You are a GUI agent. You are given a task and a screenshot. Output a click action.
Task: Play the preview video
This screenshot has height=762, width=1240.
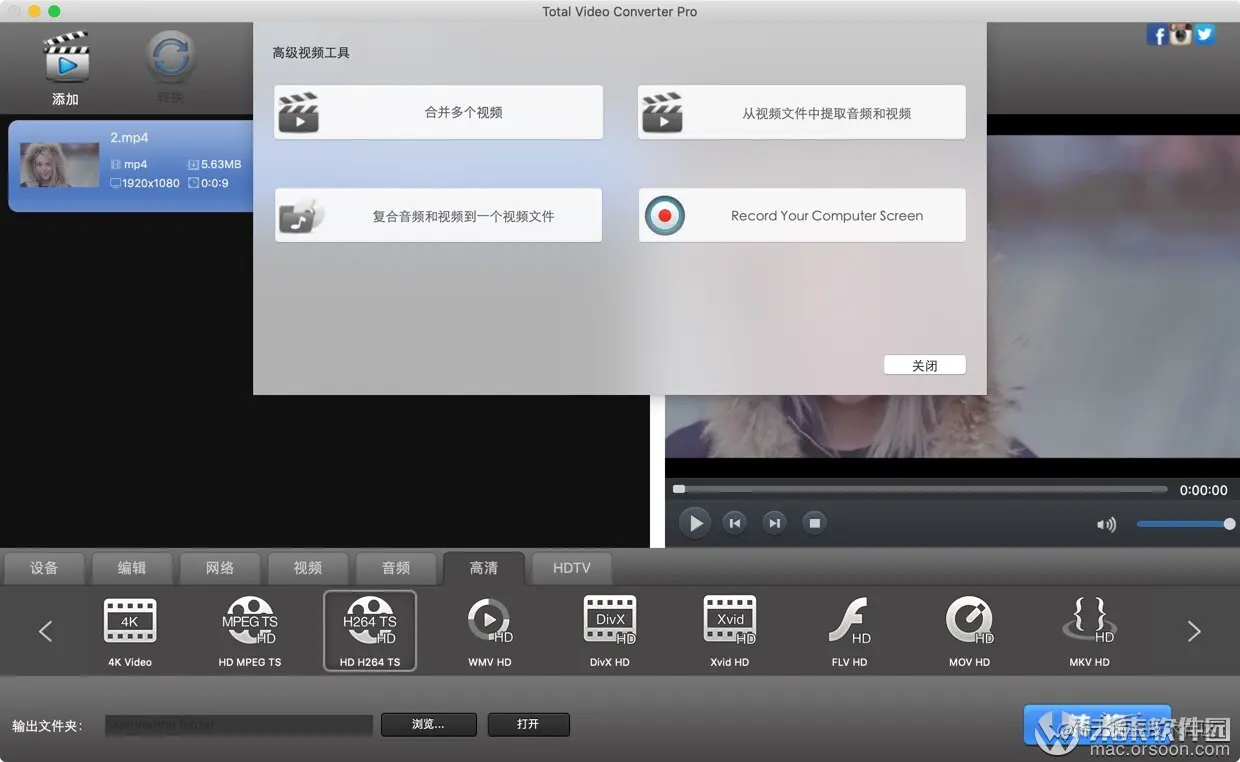coord(695,523)
